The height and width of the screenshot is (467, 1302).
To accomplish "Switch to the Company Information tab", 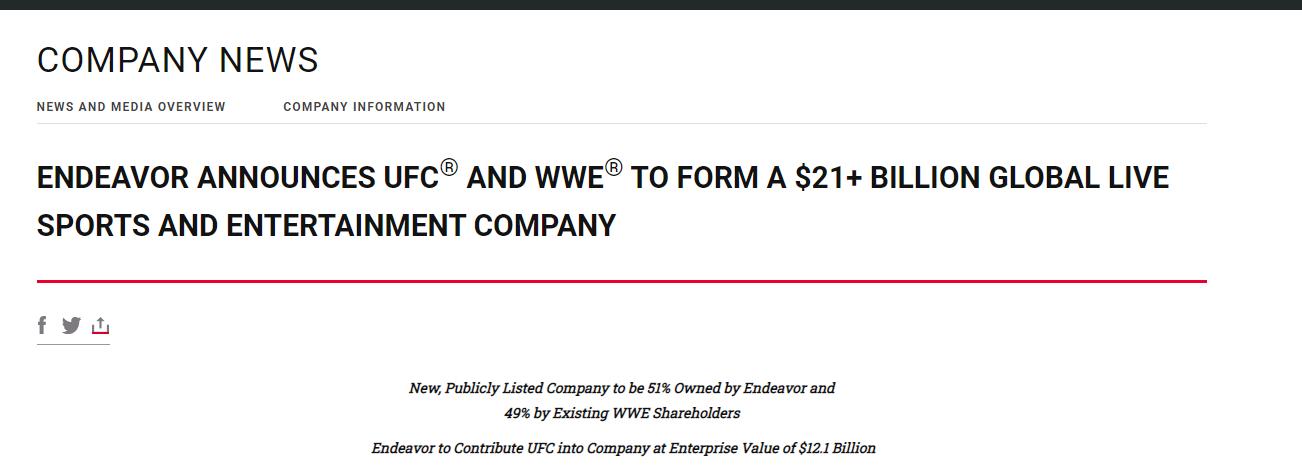I will coord(364,107).
